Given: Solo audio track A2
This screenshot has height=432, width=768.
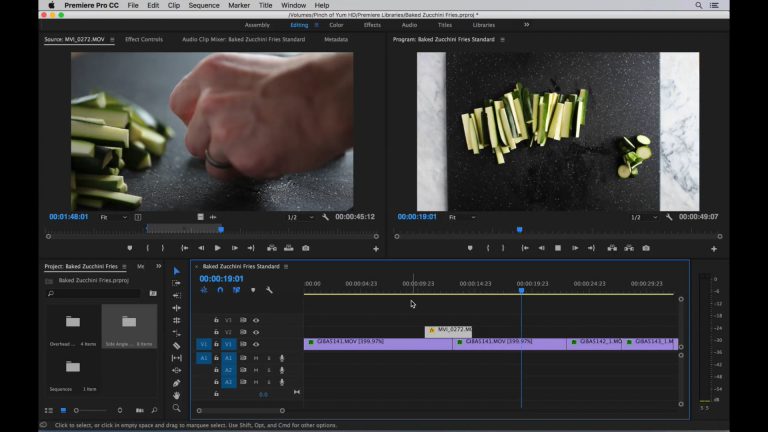Looking at the screenshot, I should tap(268, 370).
